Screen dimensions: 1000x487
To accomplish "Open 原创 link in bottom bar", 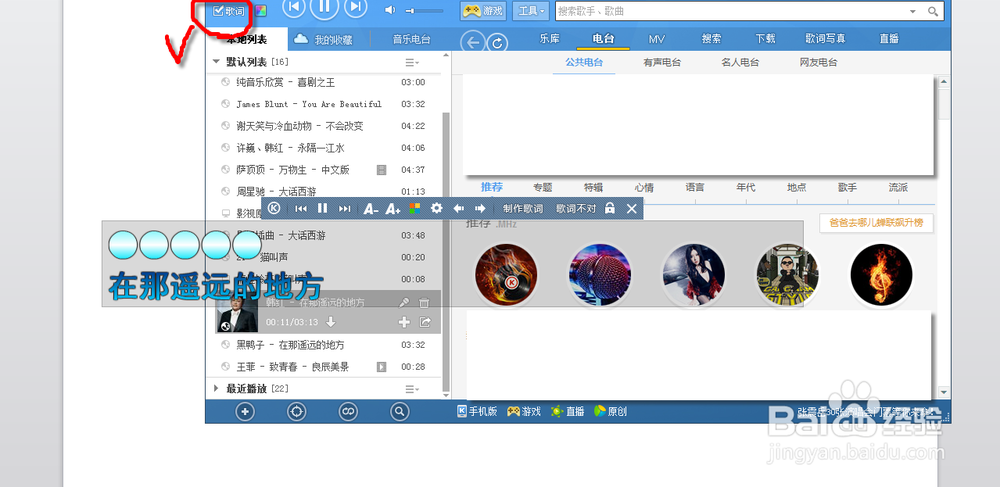I will coord(610,412).
